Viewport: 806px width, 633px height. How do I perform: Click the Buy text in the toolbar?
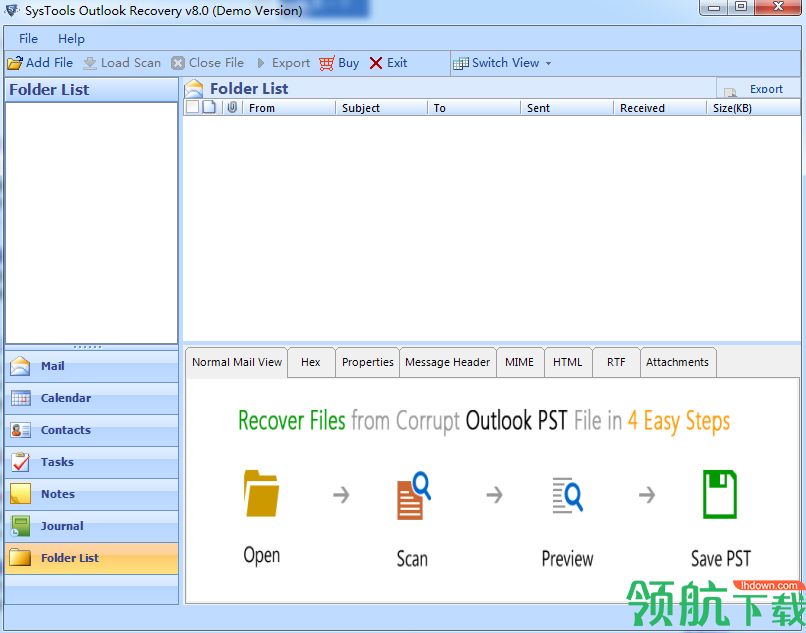[349, 63]
